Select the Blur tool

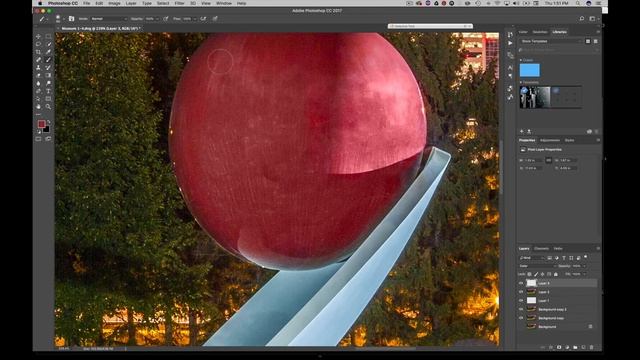pyautogui.click(x=38, y=83)
